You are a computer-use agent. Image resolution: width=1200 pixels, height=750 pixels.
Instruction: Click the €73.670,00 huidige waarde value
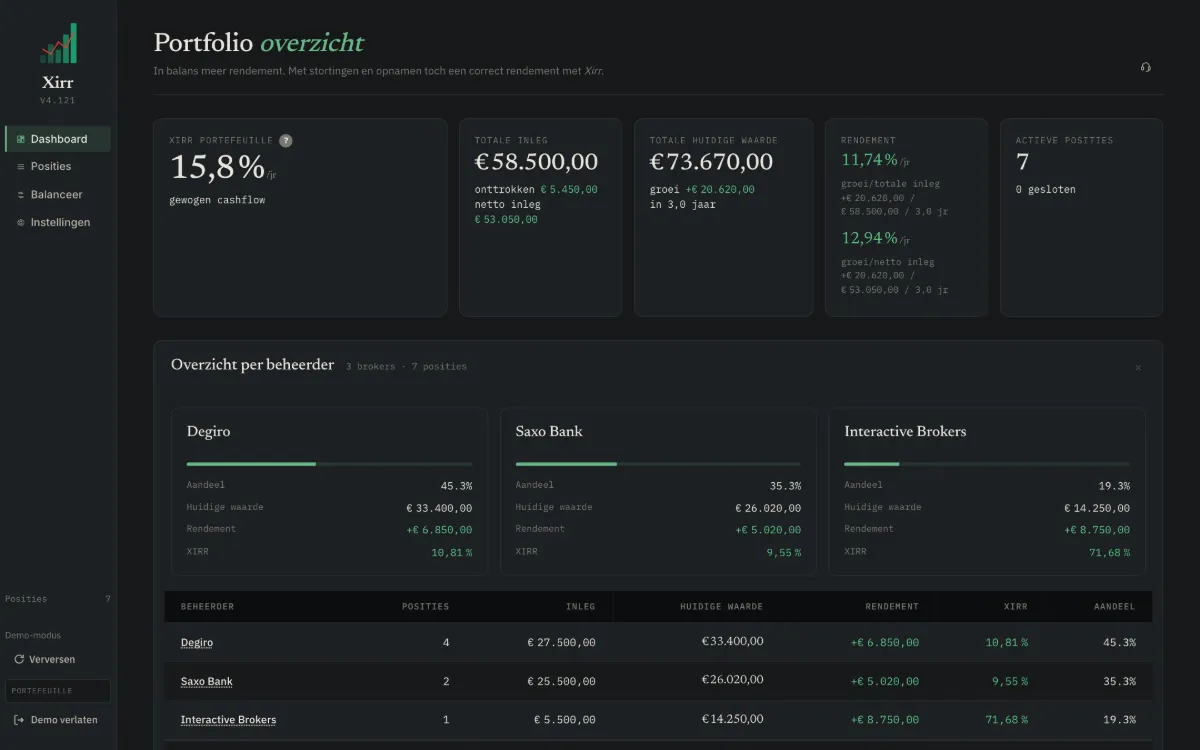[x=711, y=162]
